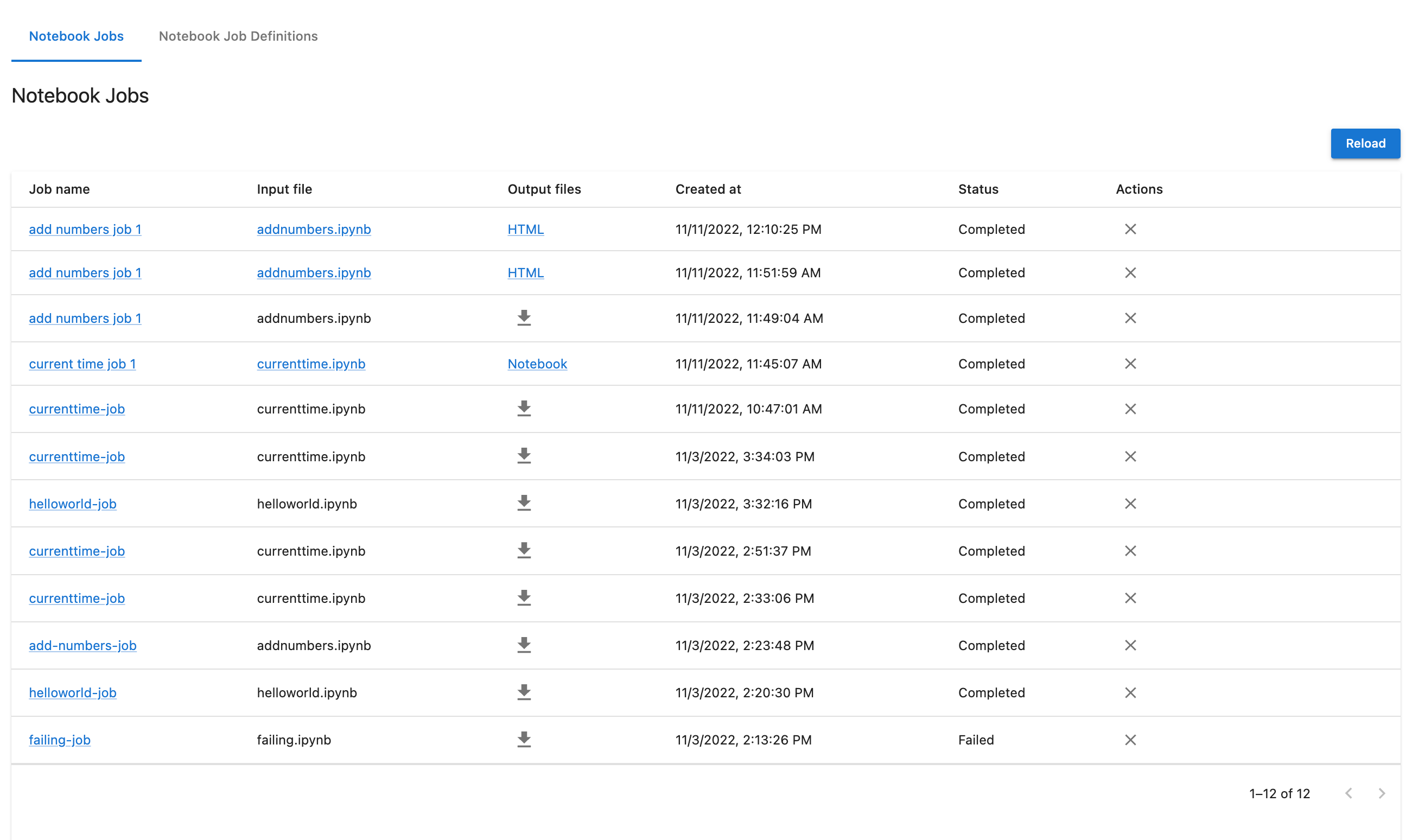
Task: Open currenttime.ipynb input file link
Action: coord(311,364)
